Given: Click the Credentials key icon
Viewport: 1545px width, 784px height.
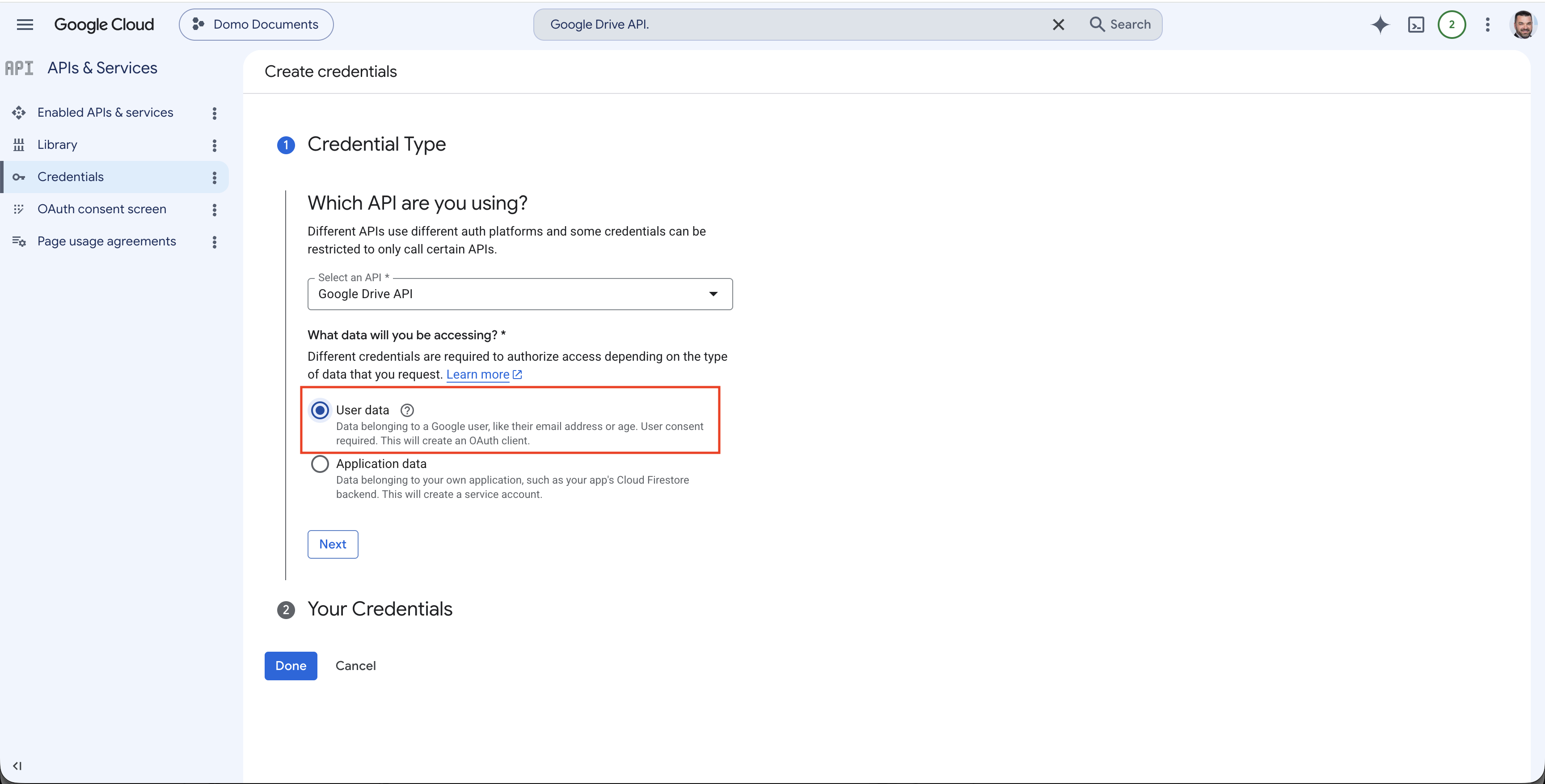Looking at the screenshot, I should click(19, 177).
